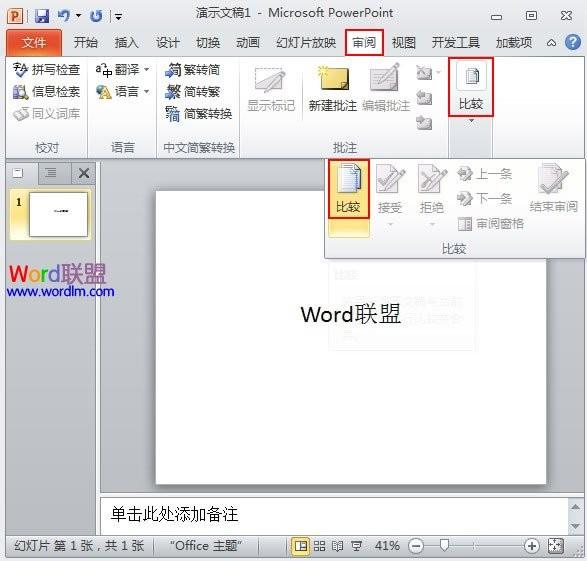Click the PowerPoint application icon in title bar
This screenshot has height=561, width=587.
pyautogui.click(x=15, y=16)
